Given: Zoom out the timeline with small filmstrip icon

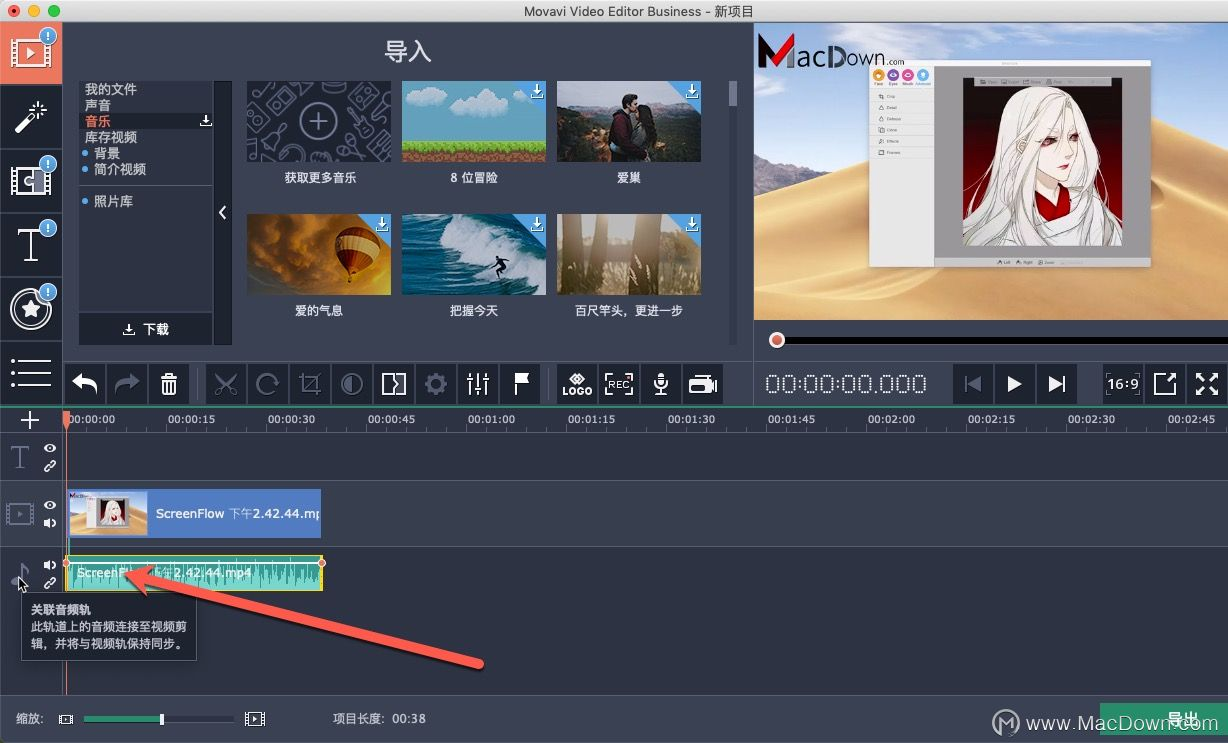Looking at the screenshot, I should 66,719.
